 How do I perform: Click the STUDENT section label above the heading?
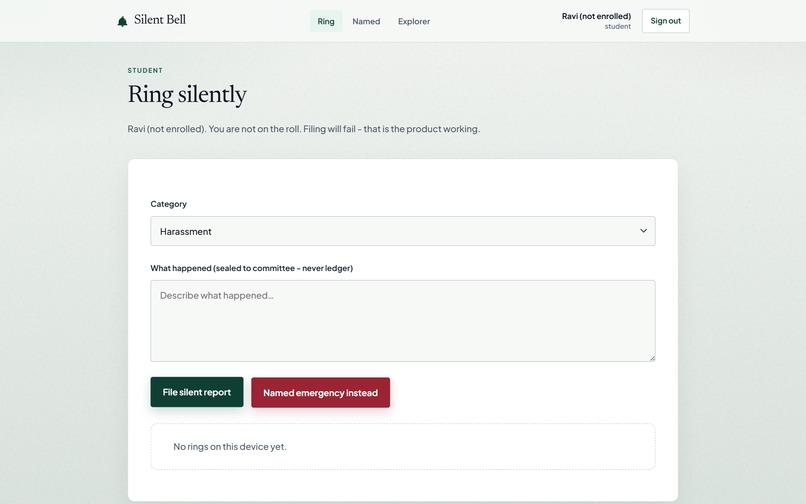tap(145, 70)
